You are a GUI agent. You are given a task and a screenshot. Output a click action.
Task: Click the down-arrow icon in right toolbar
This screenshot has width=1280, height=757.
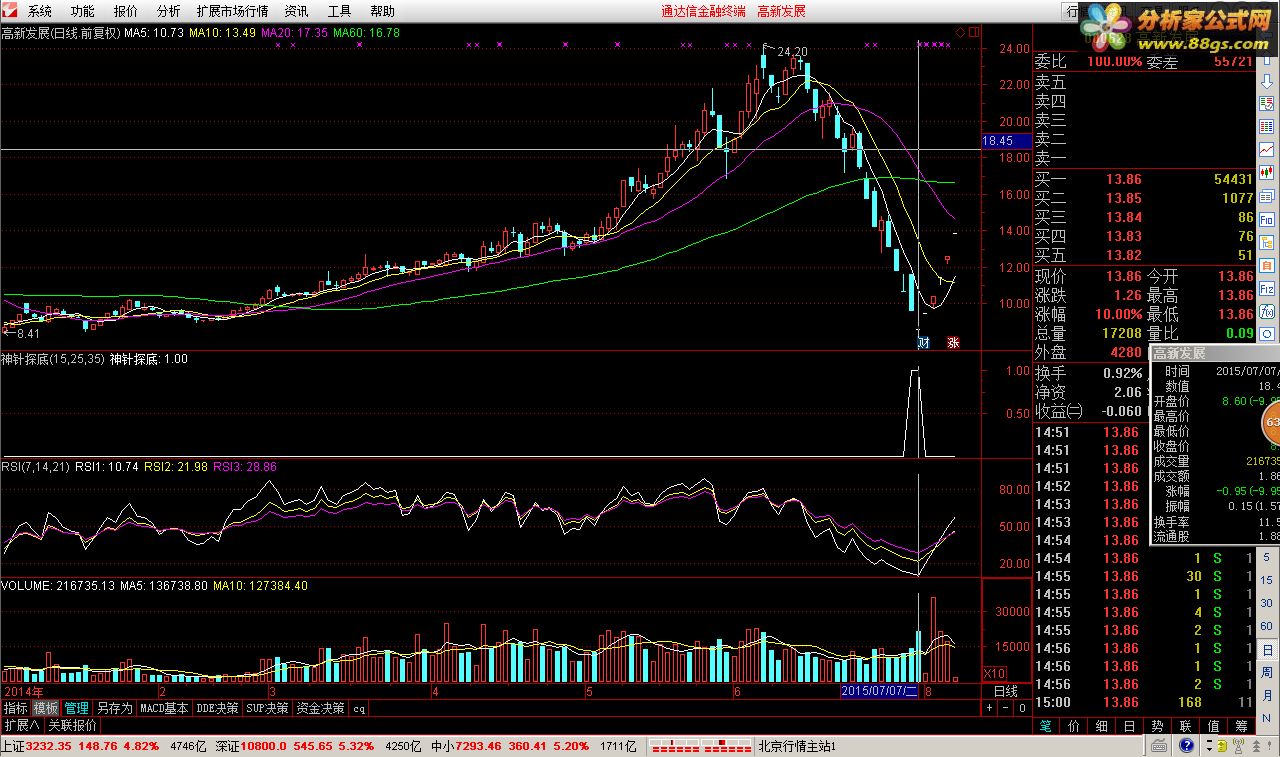pos(1267,81)
